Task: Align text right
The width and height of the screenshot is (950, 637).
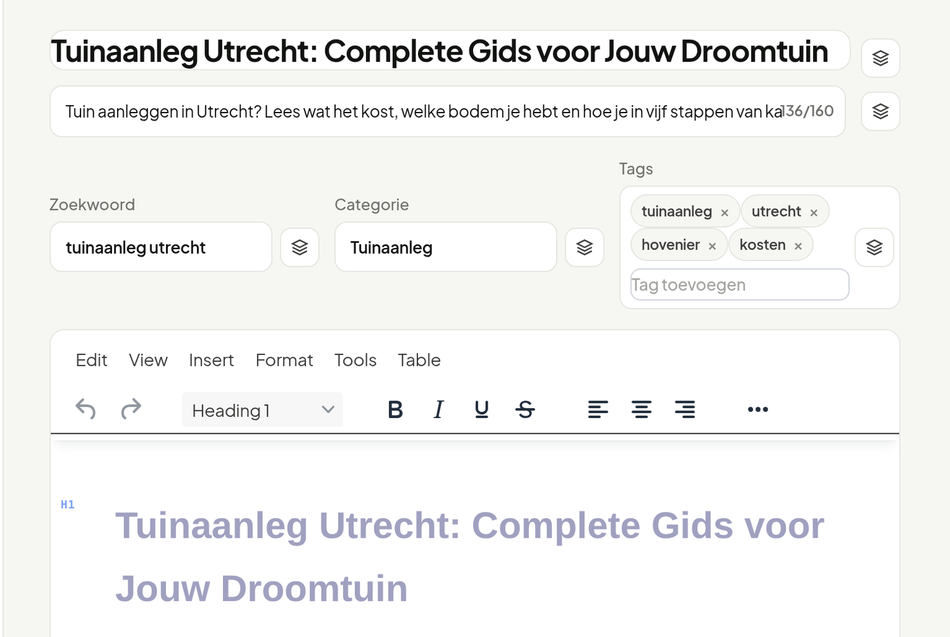Action: pyautogui.click(x=685, y=410)
